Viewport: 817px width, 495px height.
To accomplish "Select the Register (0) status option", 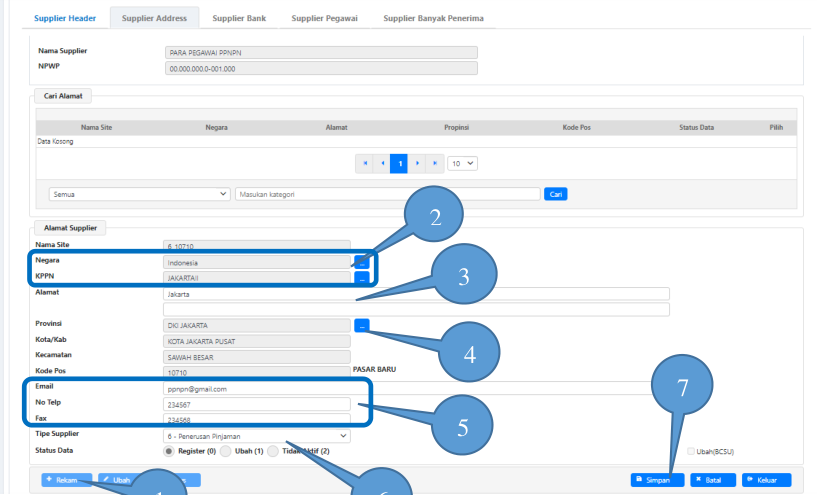I will click(x=168, y=451).
